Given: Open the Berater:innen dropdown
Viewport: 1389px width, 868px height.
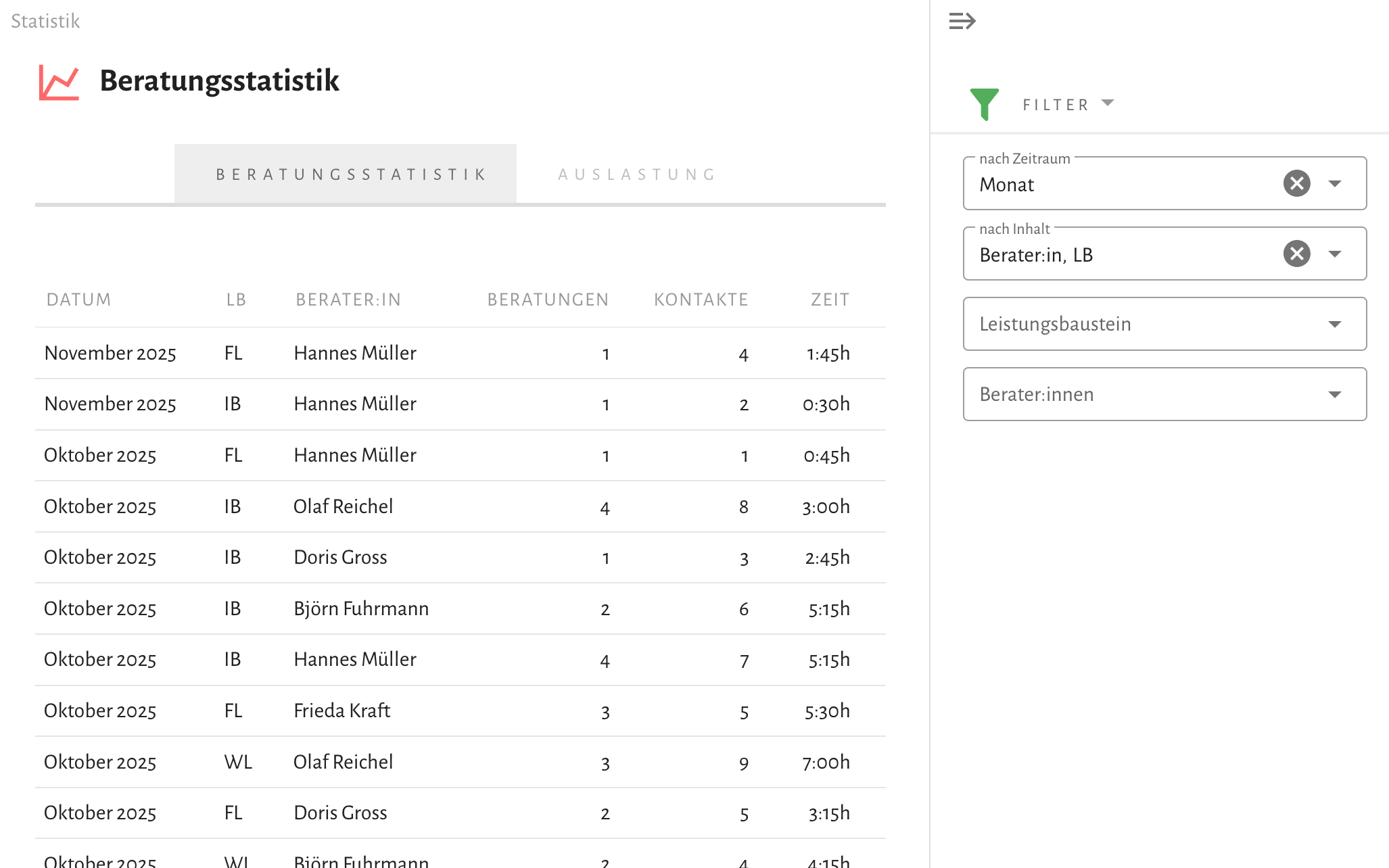Looking at the screenshot, I should (1164, 394).
